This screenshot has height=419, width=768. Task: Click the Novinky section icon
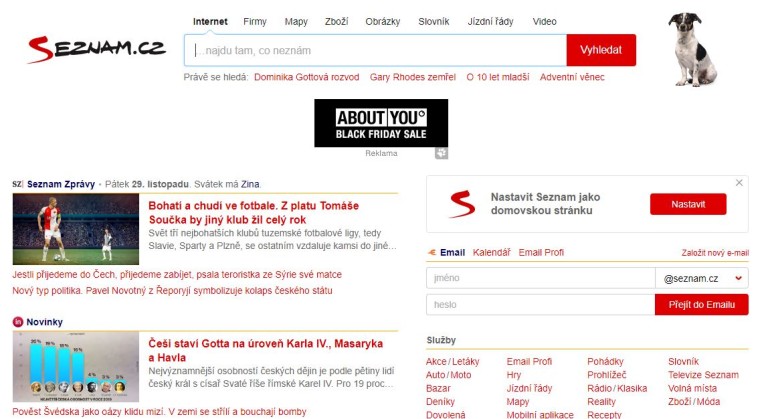click(x=18, y=321)
